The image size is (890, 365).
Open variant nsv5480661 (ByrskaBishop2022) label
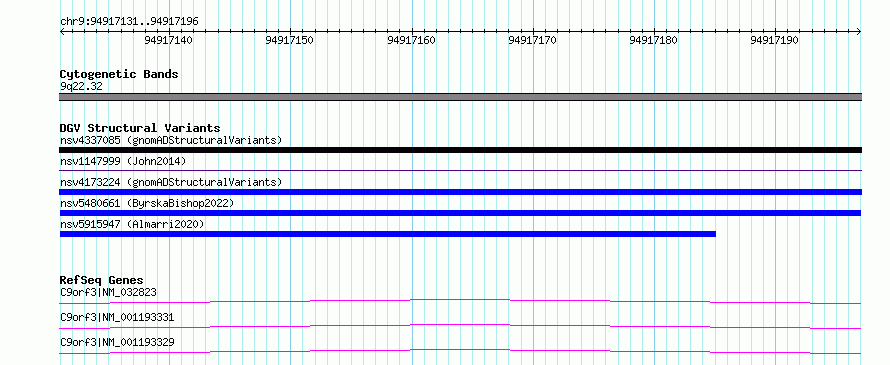pyautogui.click(x=146, y=203)
